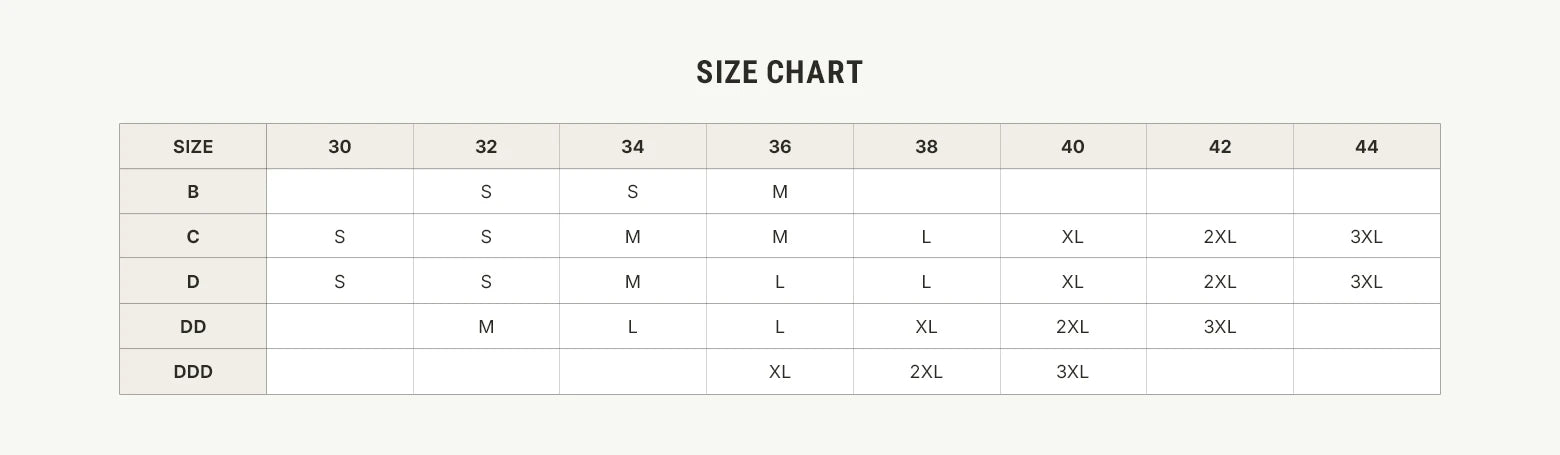The height and width of the screenshot is (455, 1560).
Task: Click the XL cell for 40C
Action: pos(1073,236)
